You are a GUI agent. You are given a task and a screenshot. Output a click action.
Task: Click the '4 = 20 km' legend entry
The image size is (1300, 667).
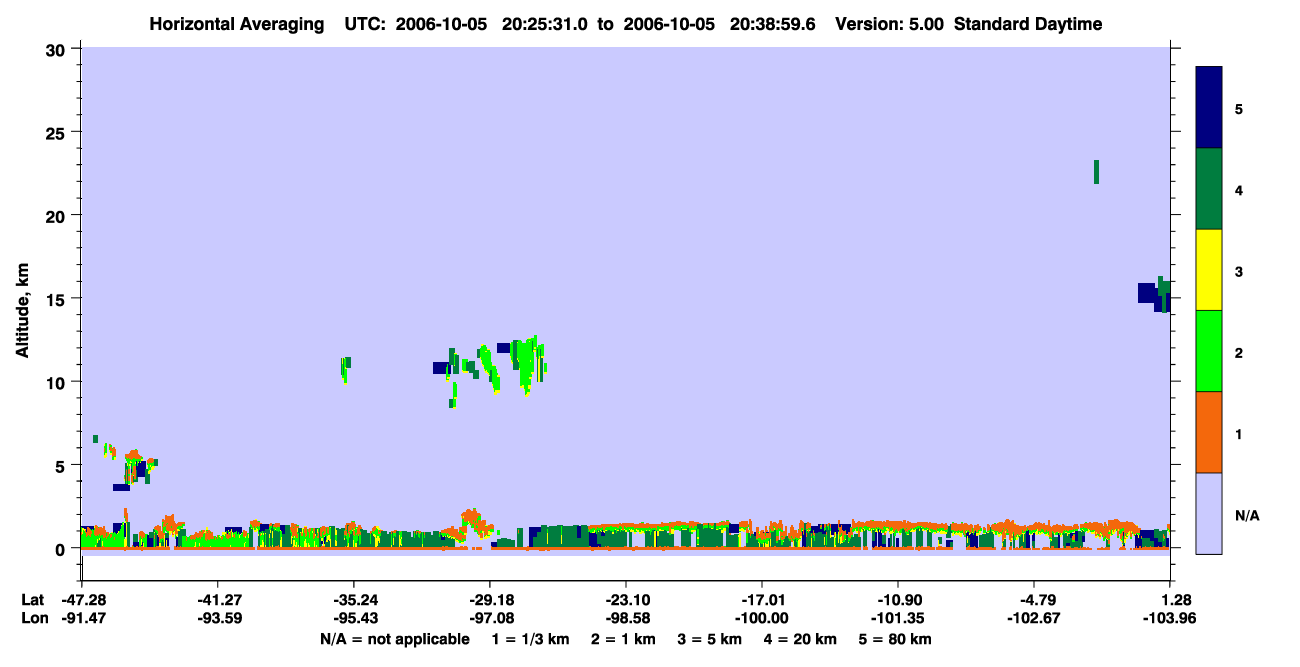(x=800, y=639)
